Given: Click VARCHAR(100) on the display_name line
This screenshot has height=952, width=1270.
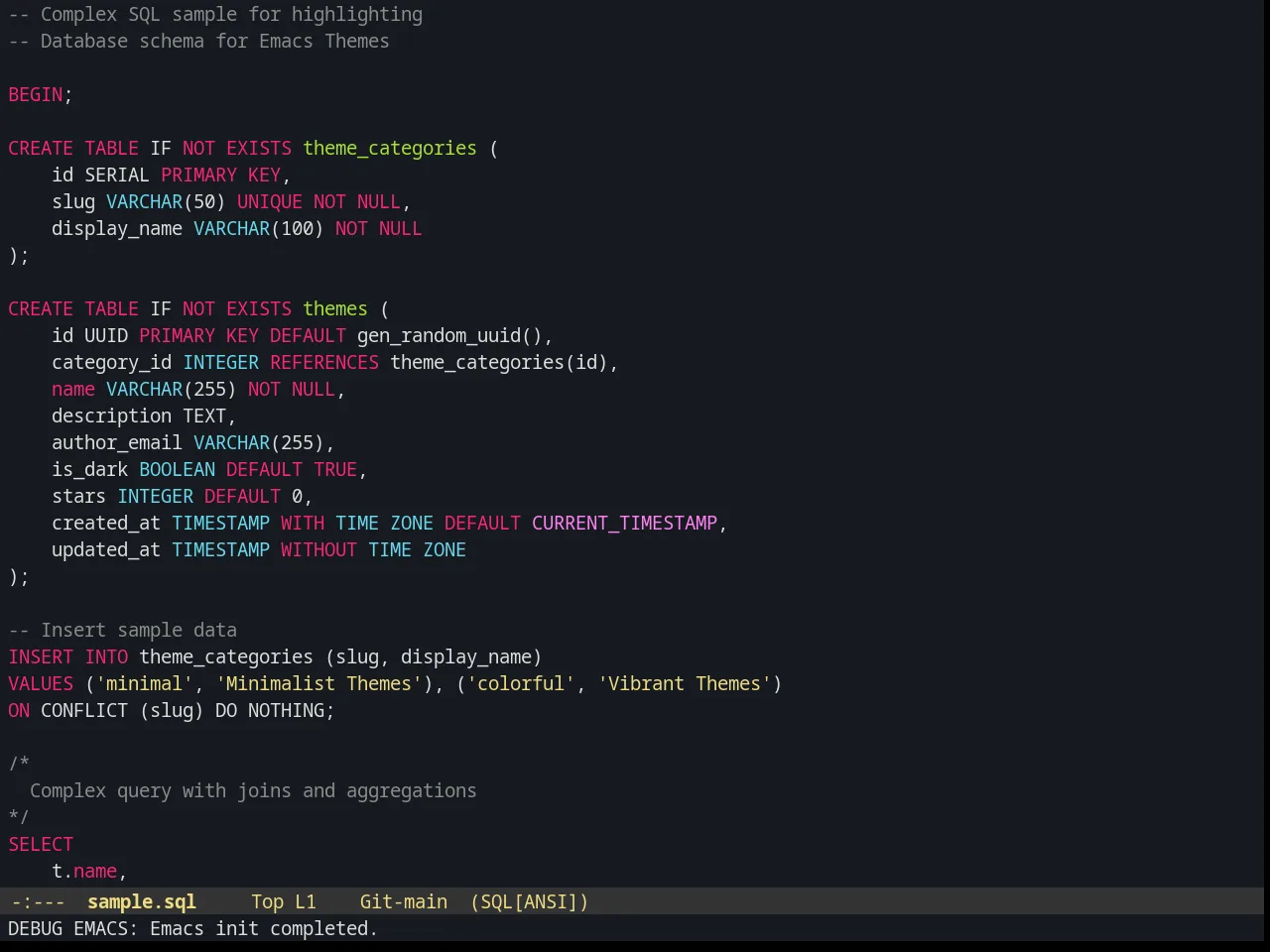Looking at the screenshot, I should tap(258, 228).
